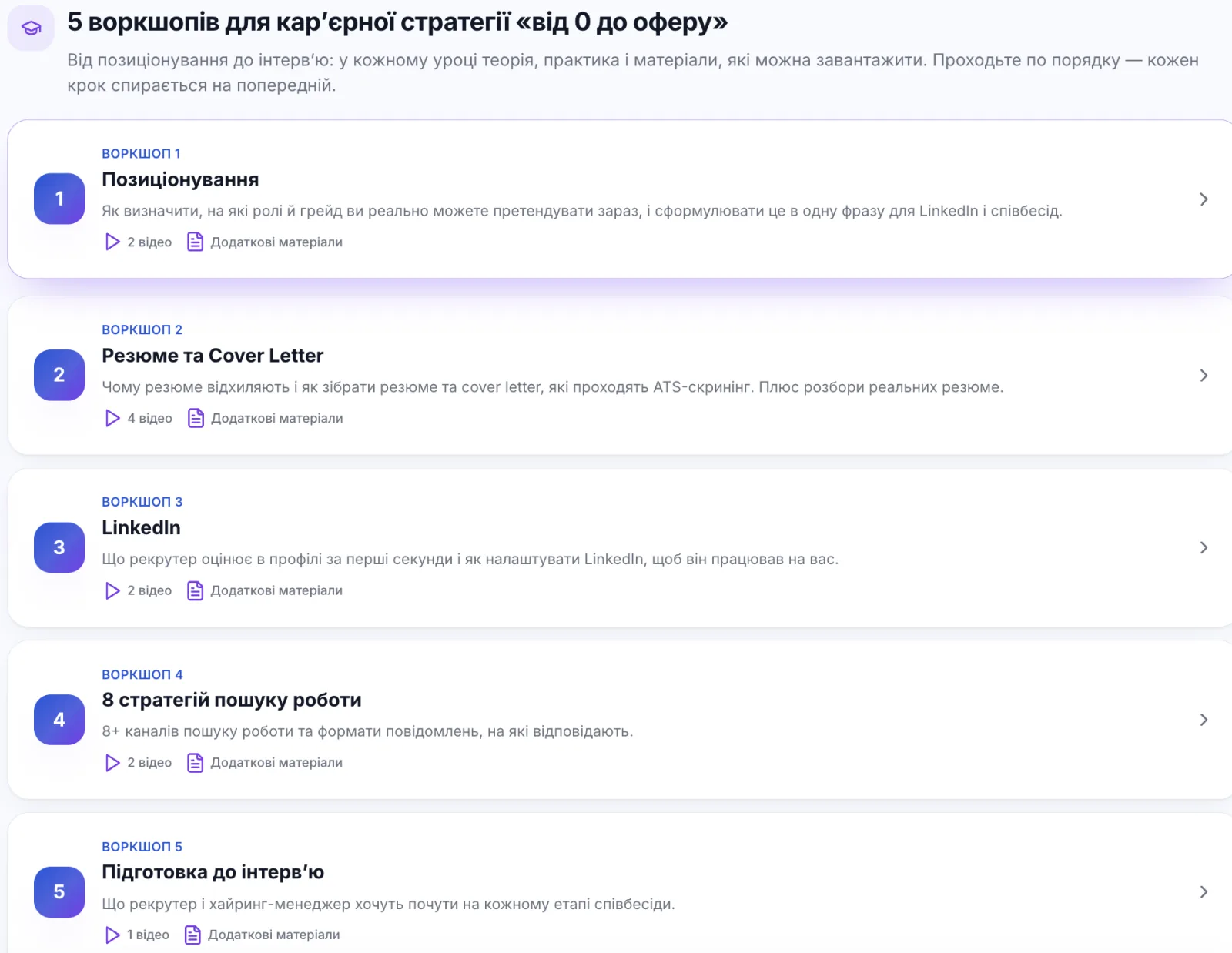
Task: Click the play icon in Воркшоп 1
Action: click(112, 242)
